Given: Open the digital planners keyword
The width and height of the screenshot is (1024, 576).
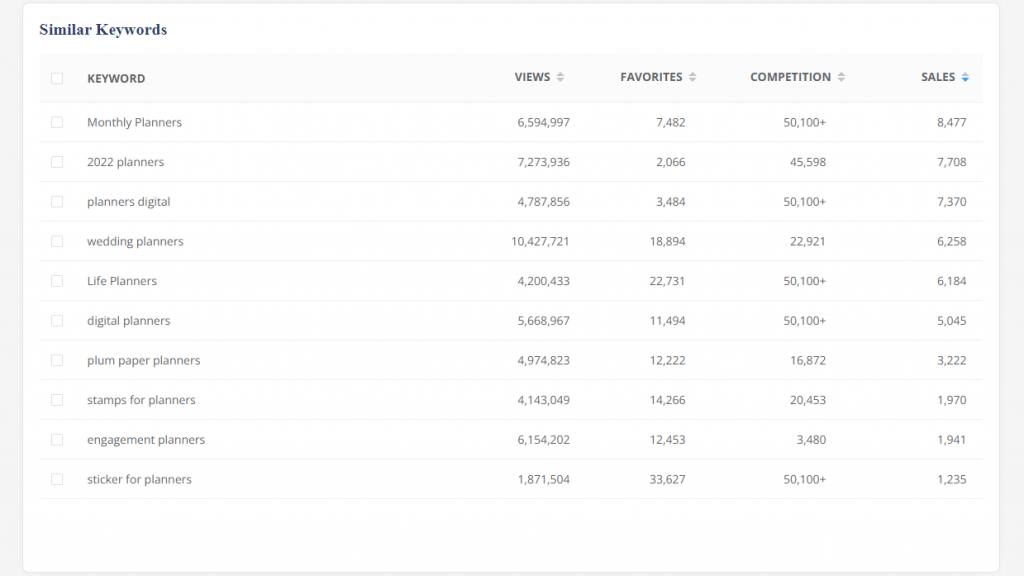Looking at the screenshot, I should coord(128,321).
